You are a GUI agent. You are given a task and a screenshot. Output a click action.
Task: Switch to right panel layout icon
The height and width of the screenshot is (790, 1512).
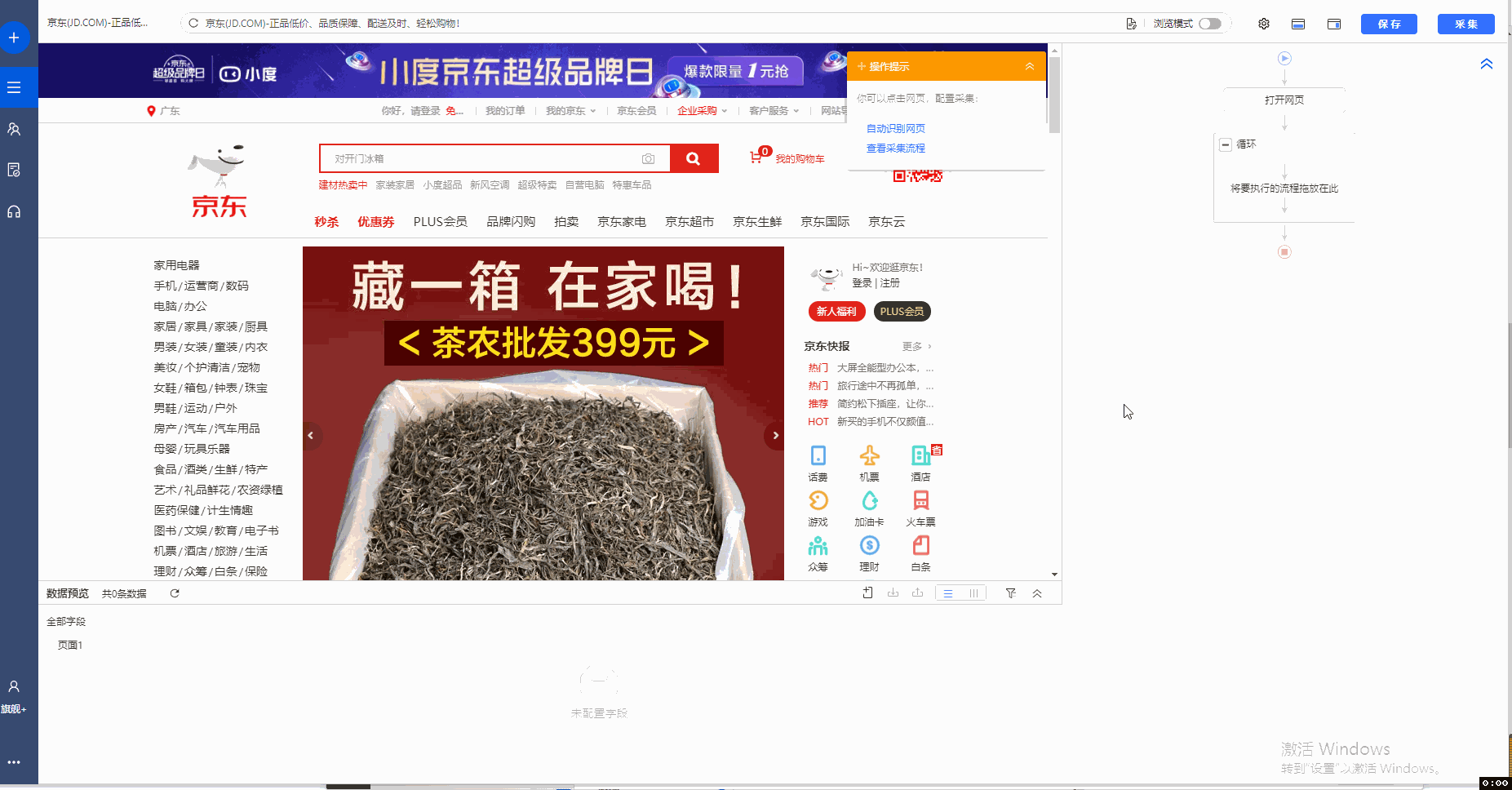coord(1334,24)
